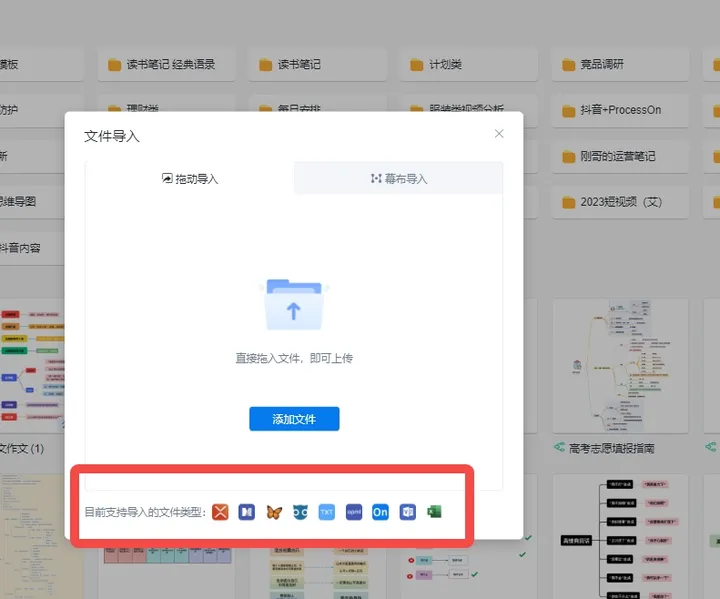720x599 pixels.
Task: Select the red XMind file type icon
Action: [x=220, y=512]
